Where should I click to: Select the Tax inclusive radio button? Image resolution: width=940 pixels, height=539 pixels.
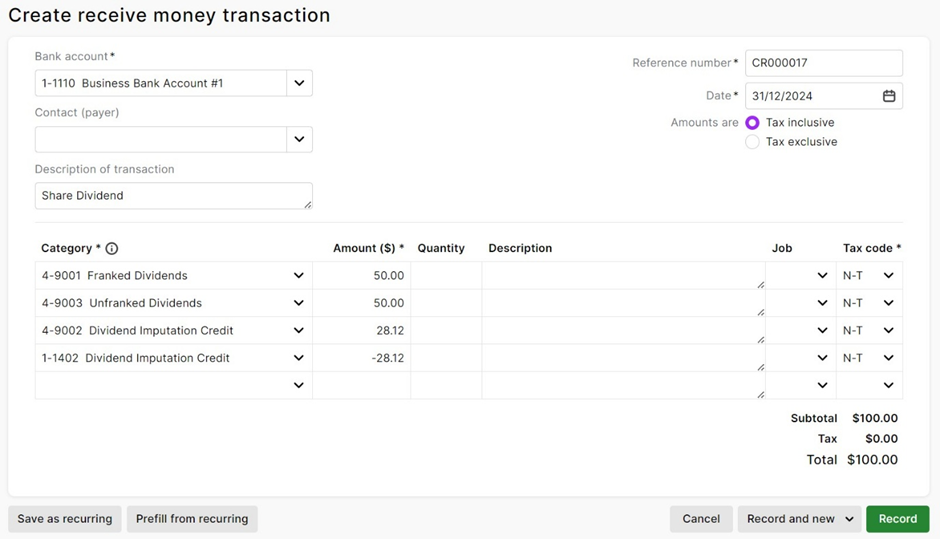(752, 123)
